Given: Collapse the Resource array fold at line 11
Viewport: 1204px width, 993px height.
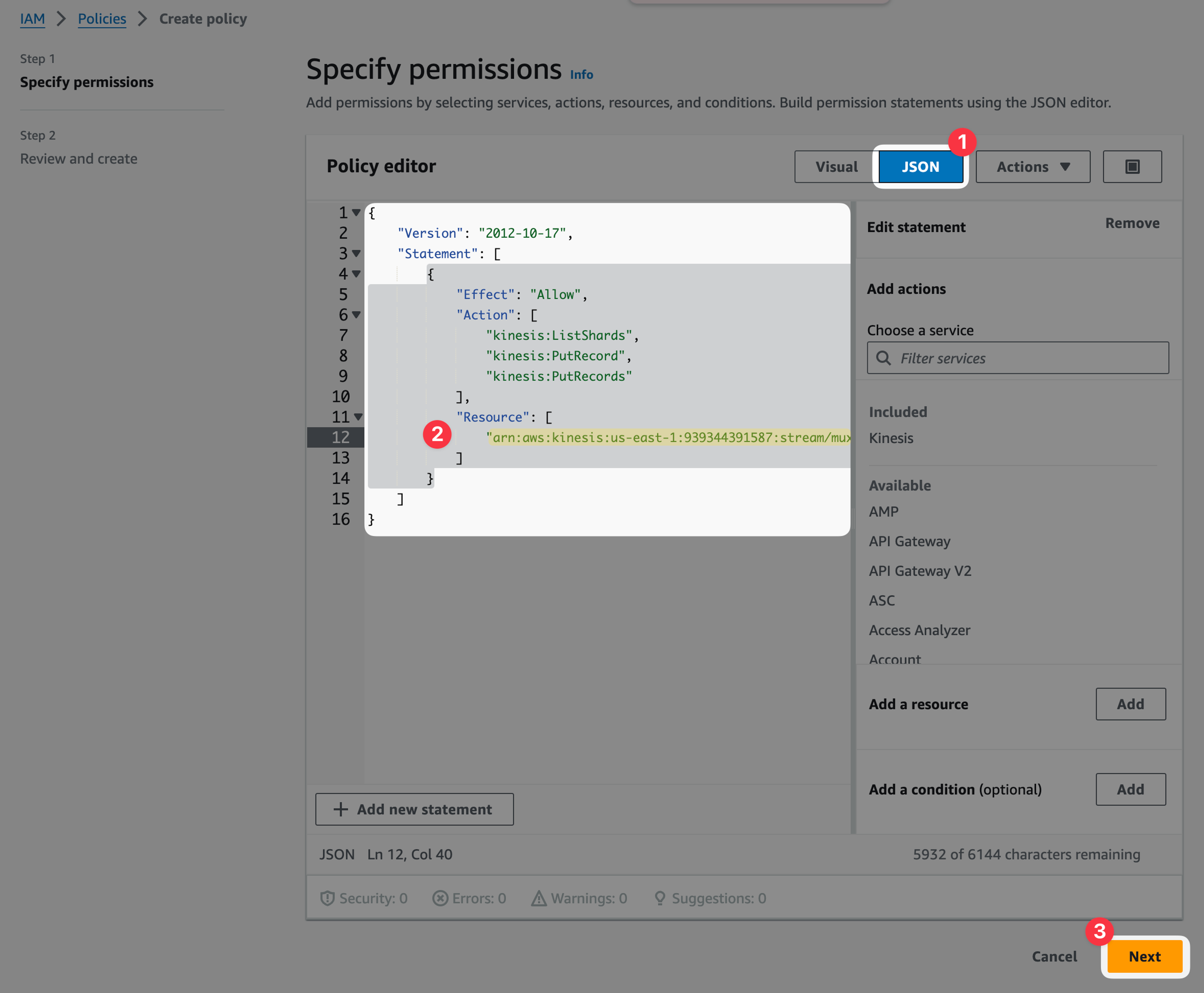Looking at the screenshot, I should [x=358, y=417].
